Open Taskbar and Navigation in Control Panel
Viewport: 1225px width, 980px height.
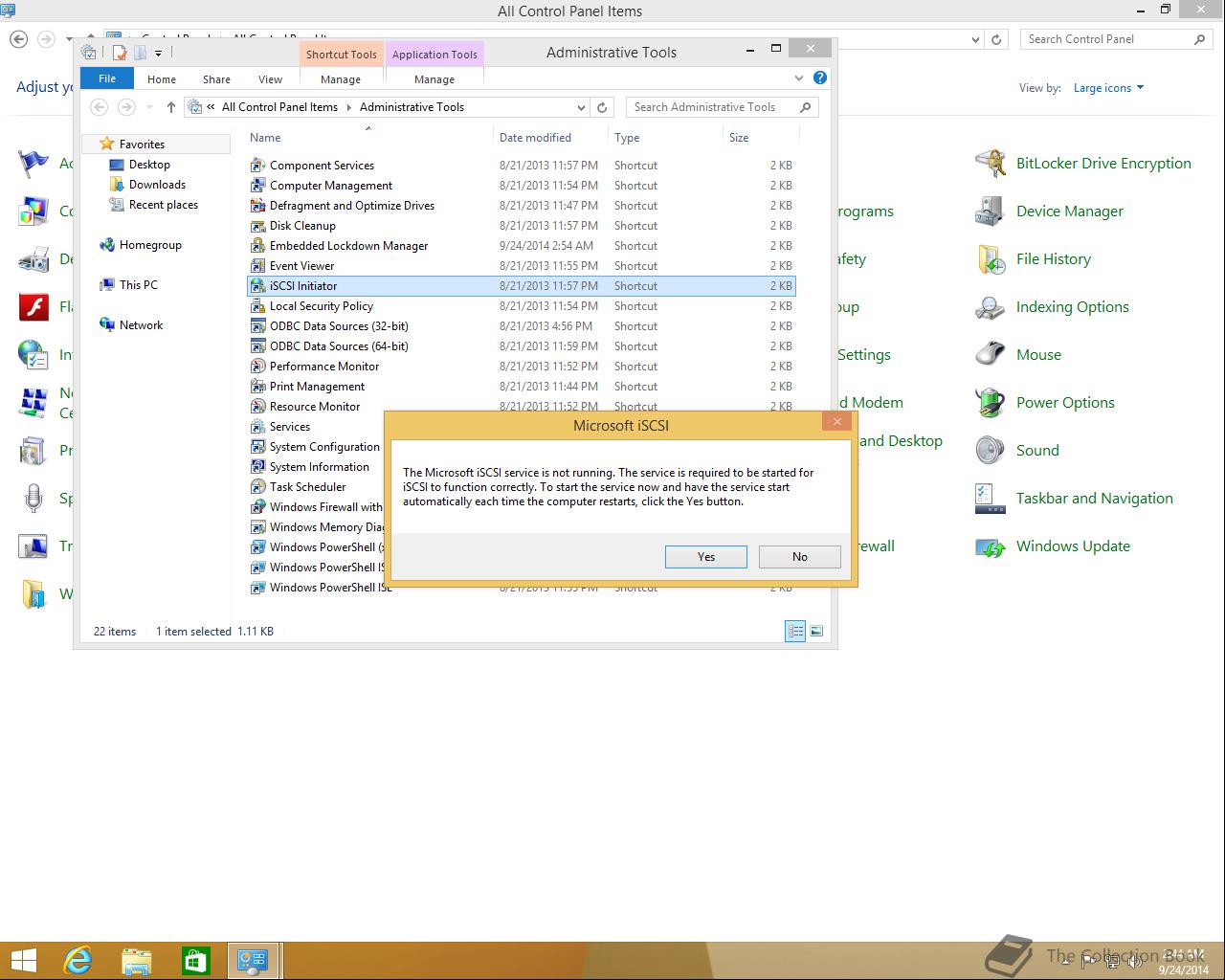tap(1094, 499)
